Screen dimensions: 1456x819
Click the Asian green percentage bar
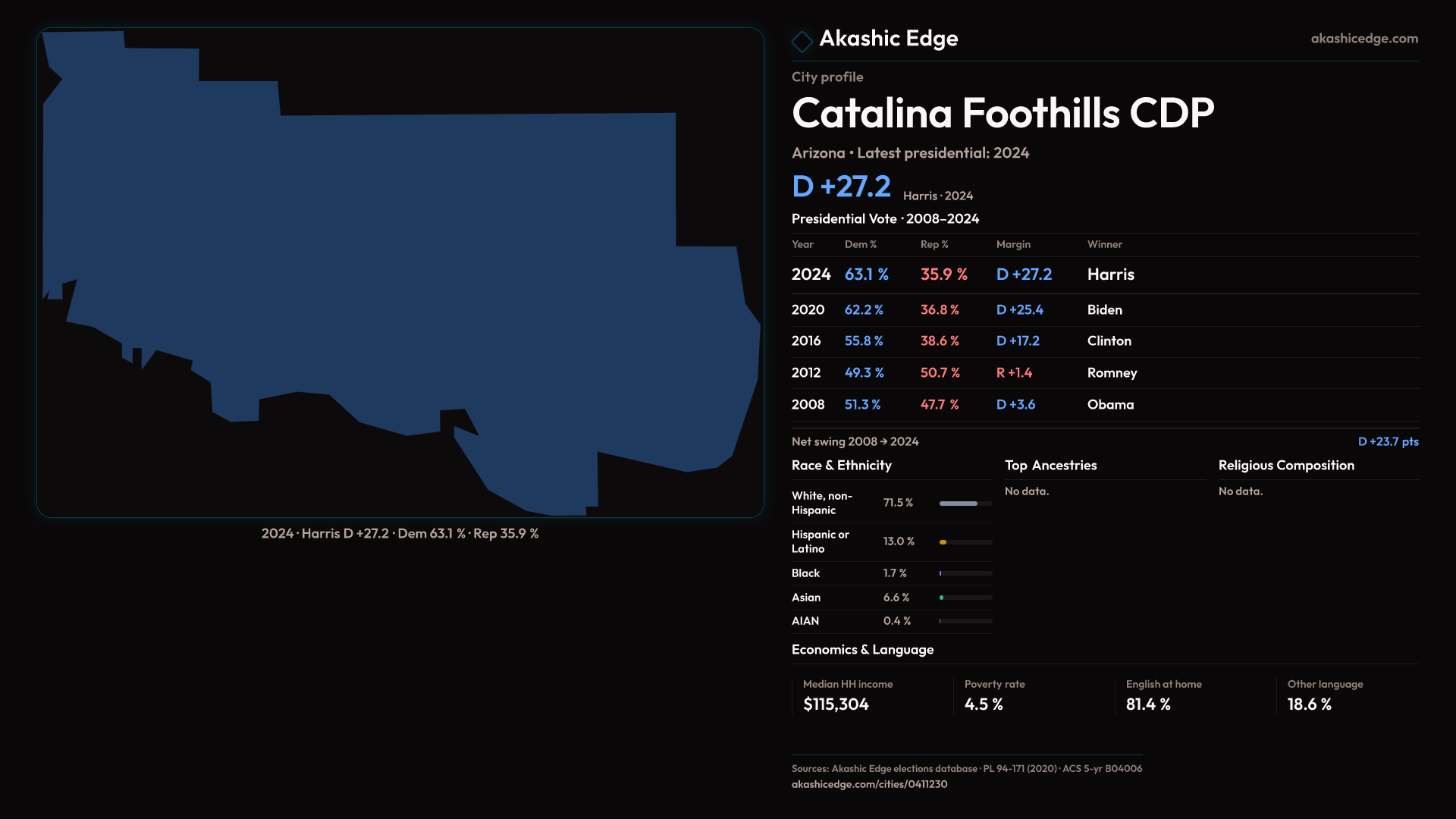pos(942,598)
